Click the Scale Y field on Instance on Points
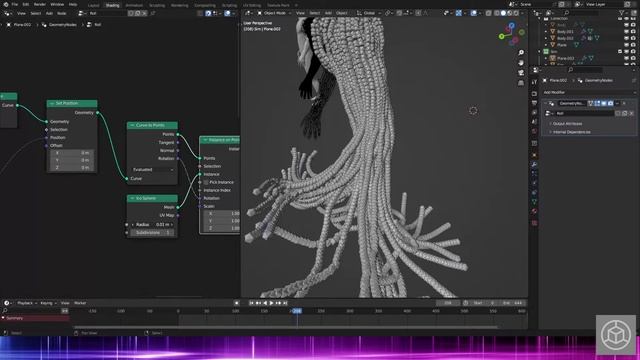Image resolution: width=640 pixels, height=360 pixels. [x=221, y=221]
